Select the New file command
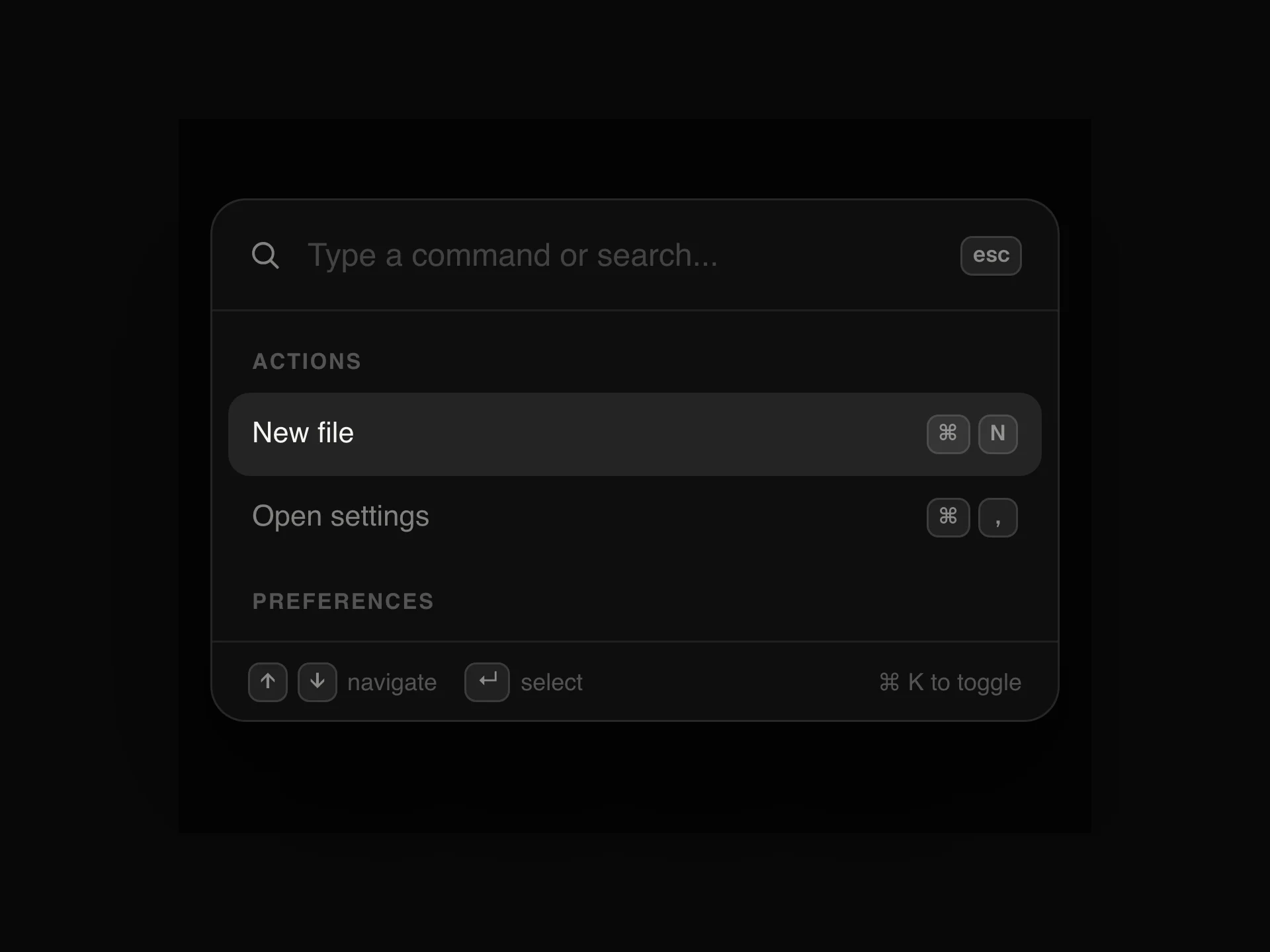The height and width of the screenshot is (952, 1270). pyautogui.click(x=635, y=434)
